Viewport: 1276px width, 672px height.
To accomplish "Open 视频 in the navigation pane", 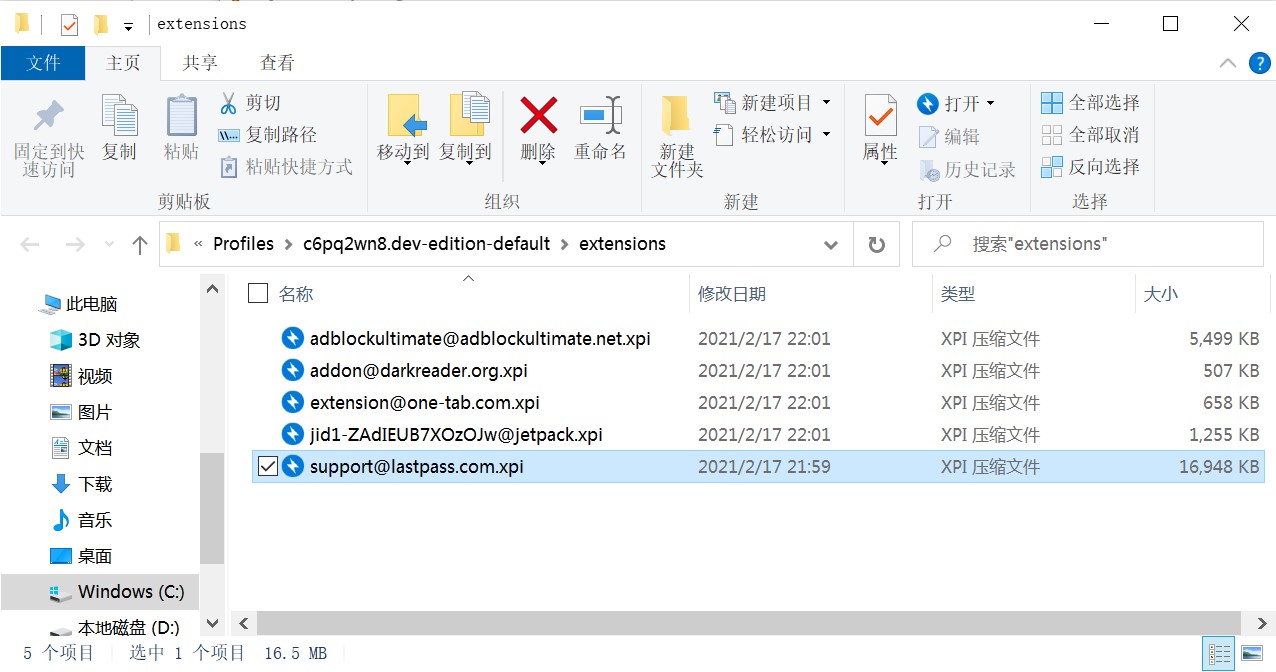I will click(80, 376).
